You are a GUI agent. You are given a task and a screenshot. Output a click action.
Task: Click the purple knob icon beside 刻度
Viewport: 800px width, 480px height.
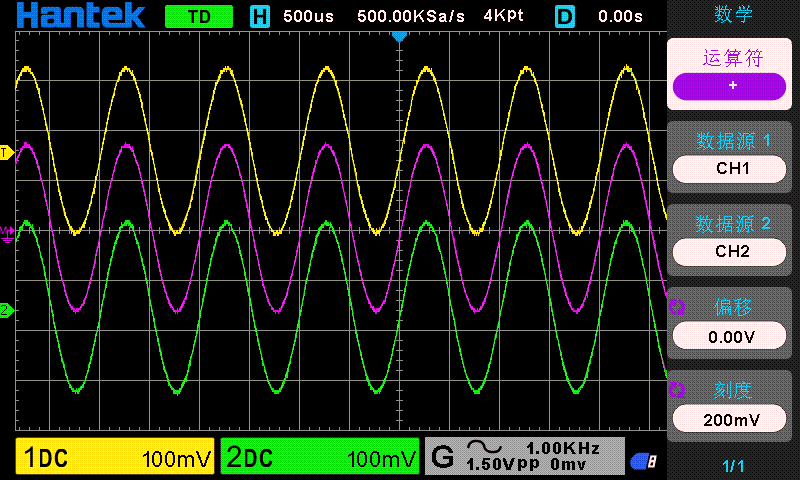tap(676, 389)
